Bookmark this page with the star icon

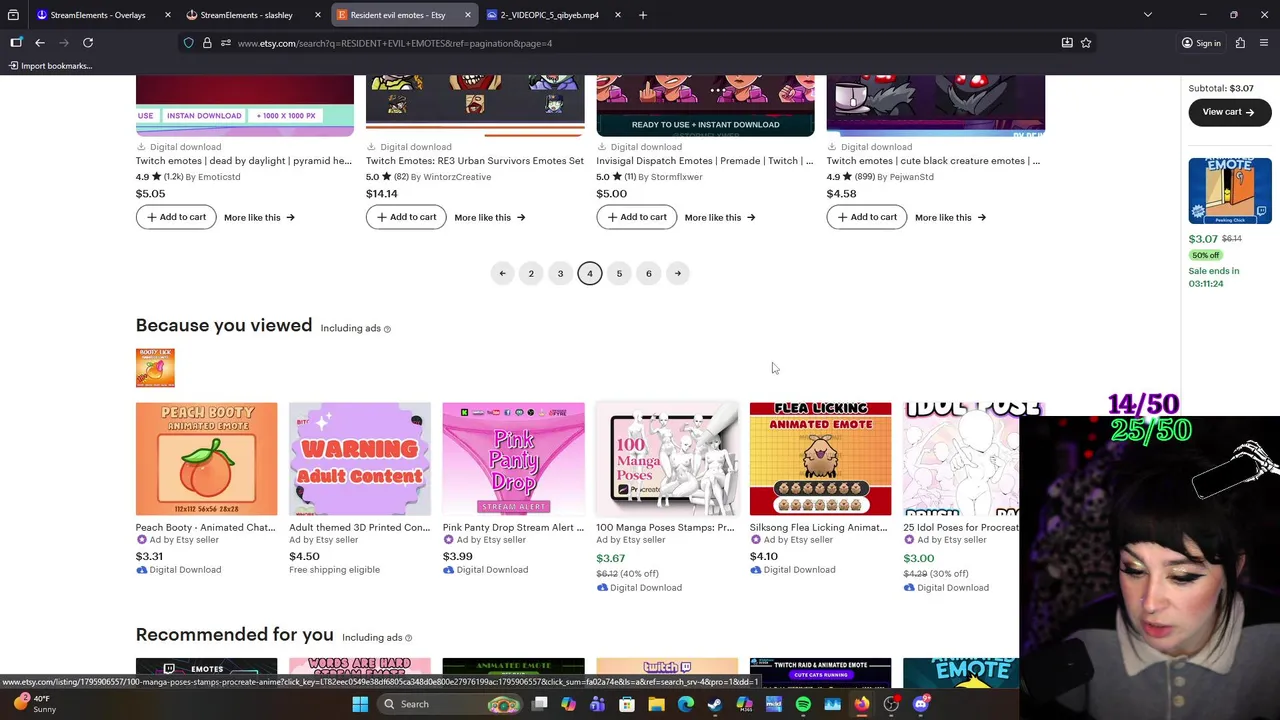[1086, 43]
